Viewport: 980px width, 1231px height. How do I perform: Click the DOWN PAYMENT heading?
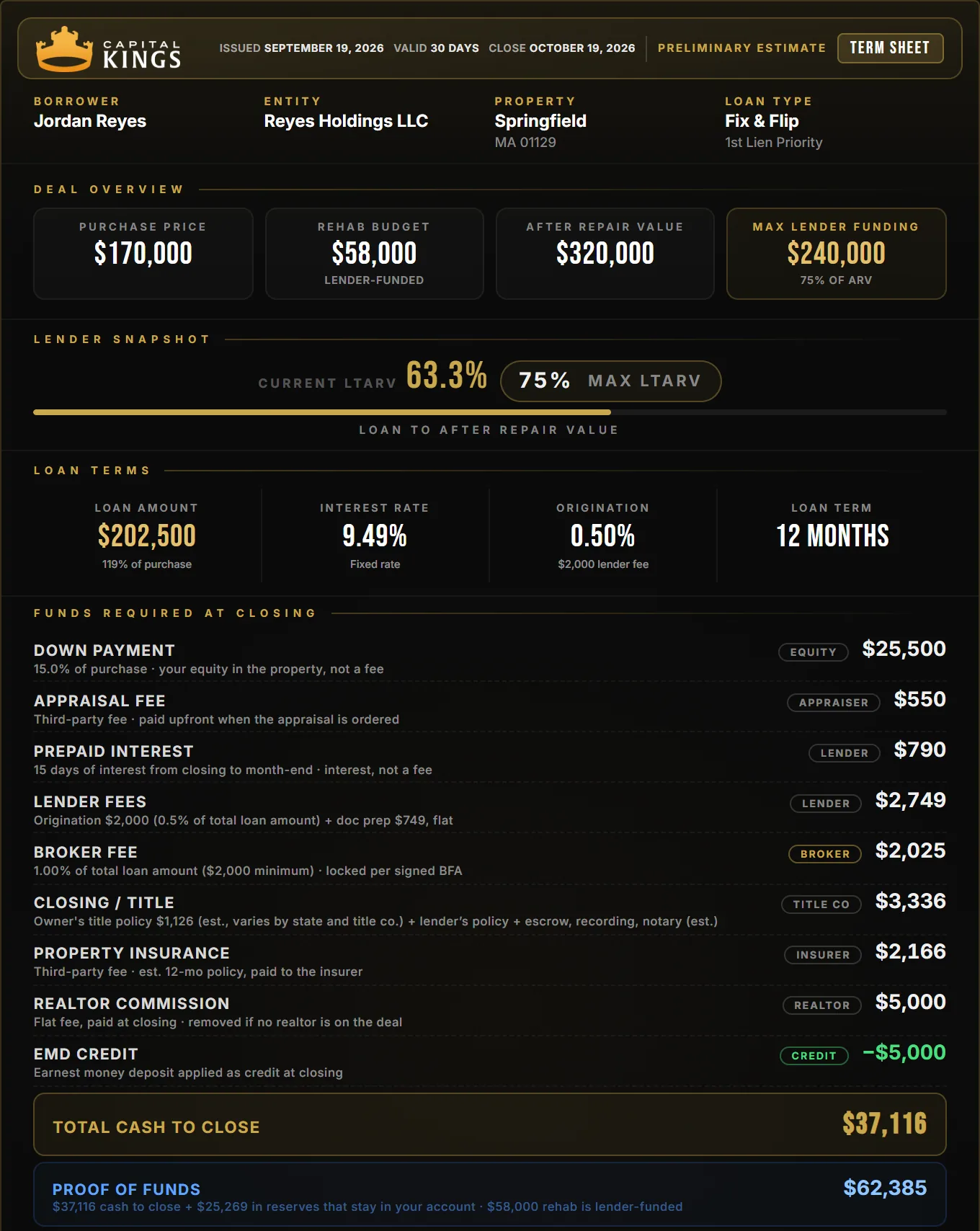coord(104,650)
